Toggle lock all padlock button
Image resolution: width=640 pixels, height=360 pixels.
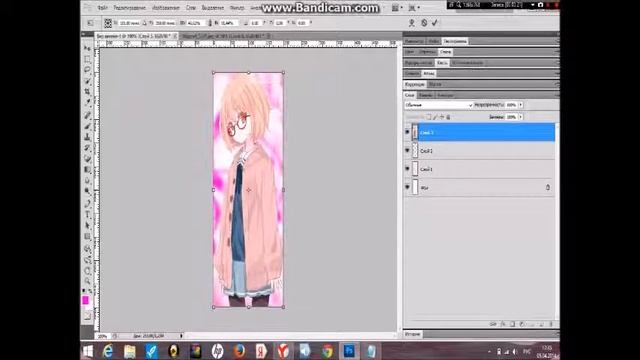448,117
